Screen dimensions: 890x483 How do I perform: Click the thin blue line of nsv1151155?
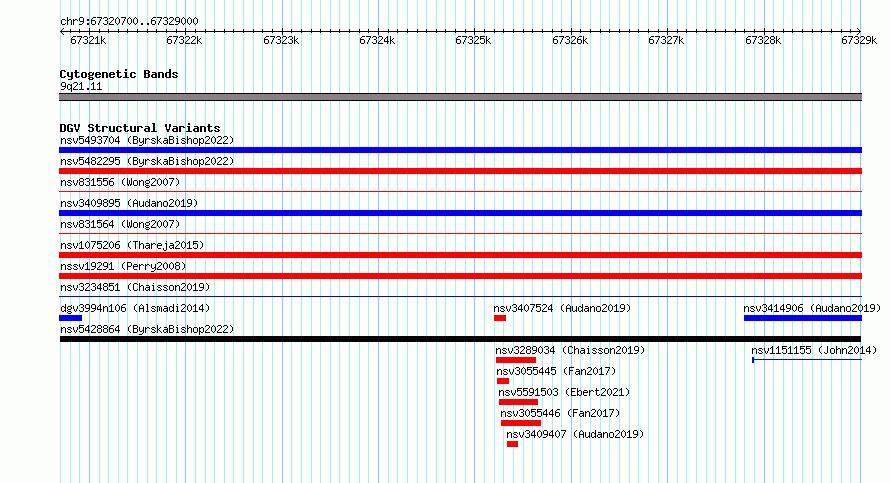[x=807, y=360]
